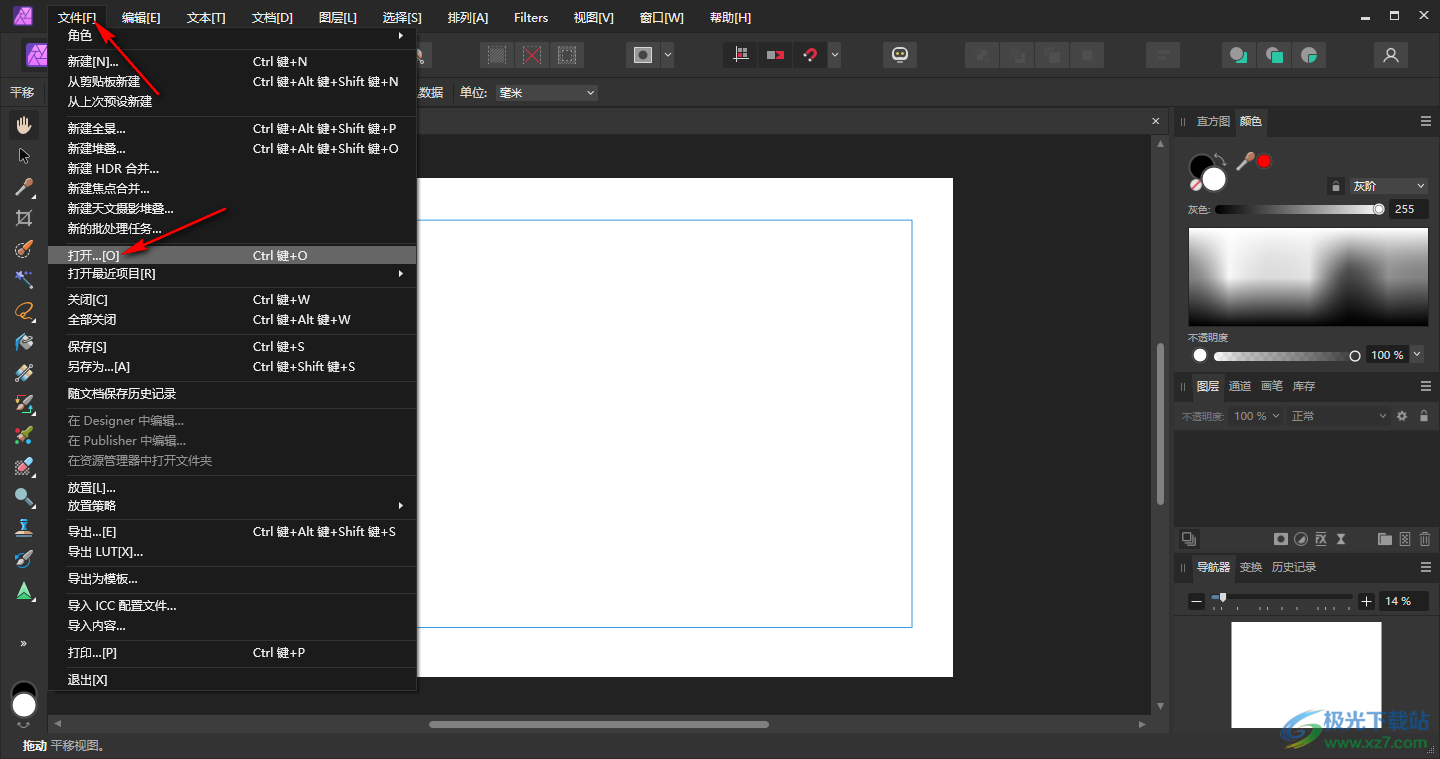Select the Zoom magnifier tool
Viewport: 1440px width, 759px height.
24,497
